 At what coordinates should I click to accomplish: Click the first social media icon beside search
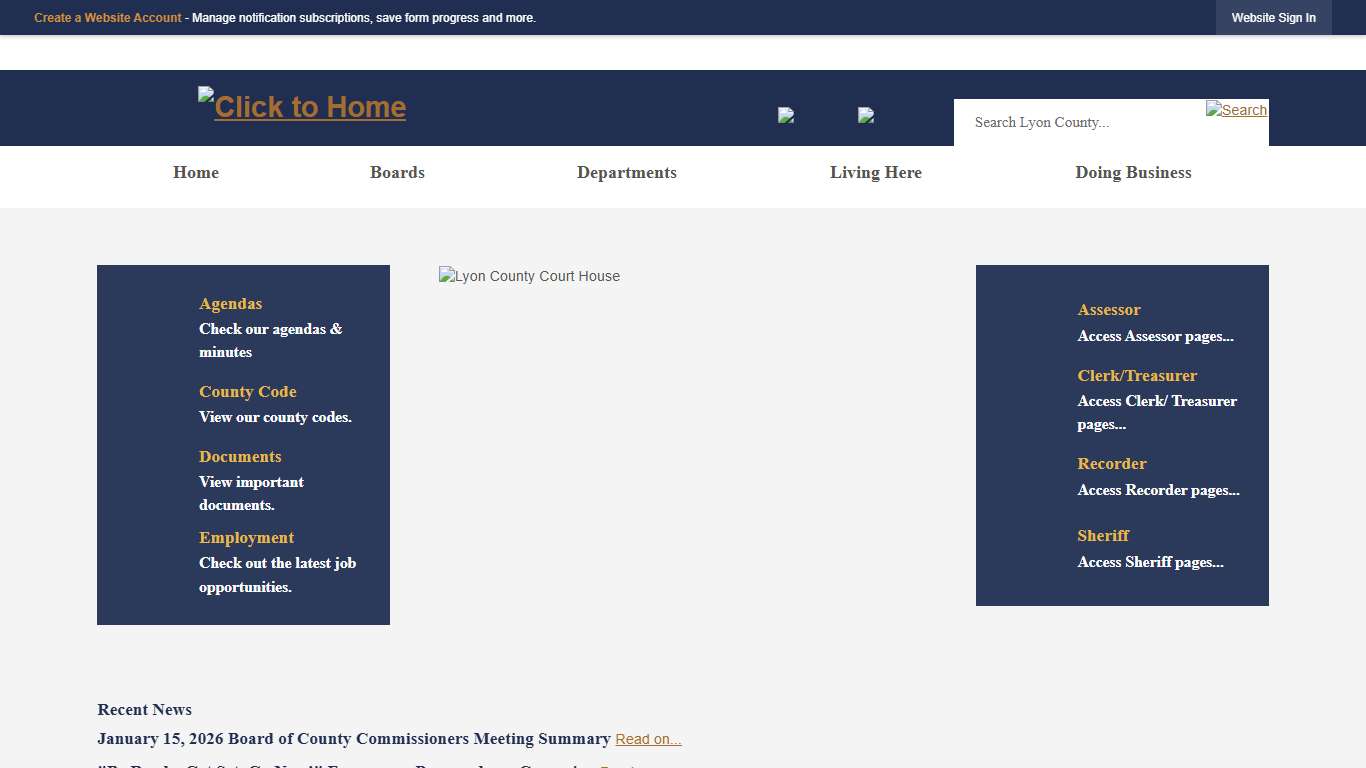(x=786, y=115)
